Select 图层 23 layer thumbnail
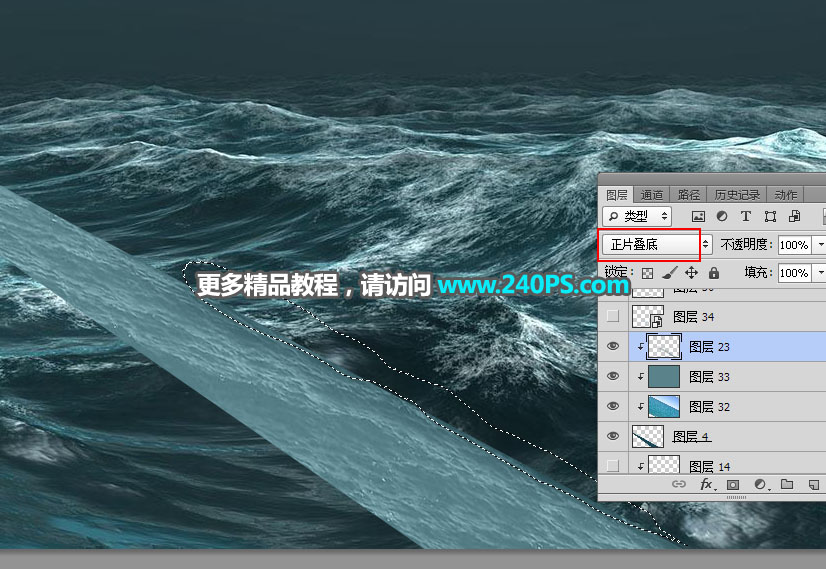The width and height of the screenshot is (826, 569). 664,346
